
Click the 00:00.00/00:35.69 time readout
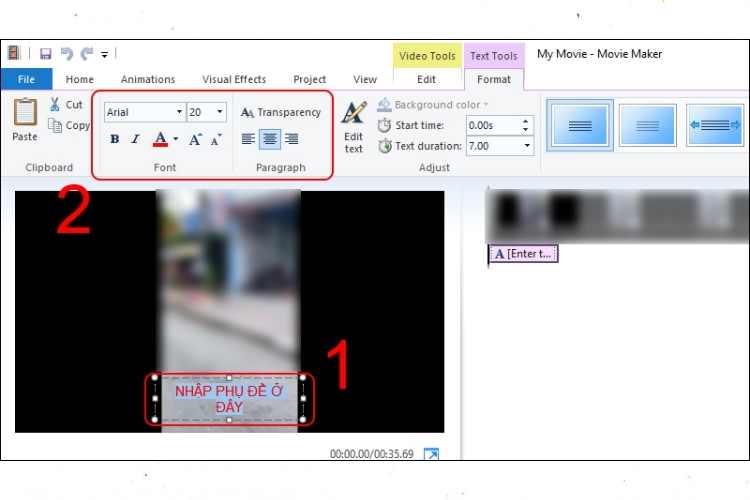coord(371,454)
